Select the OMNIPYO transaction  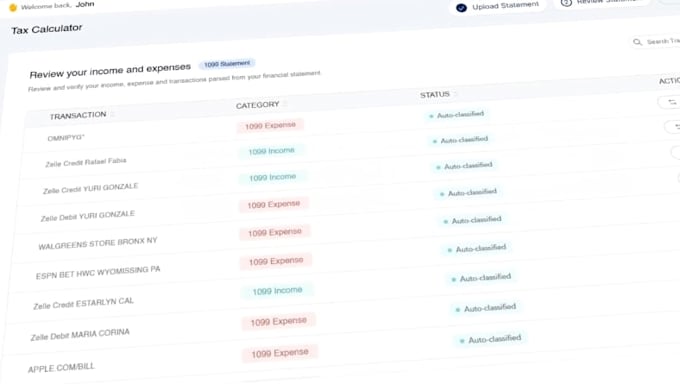(x=66, y=138)
